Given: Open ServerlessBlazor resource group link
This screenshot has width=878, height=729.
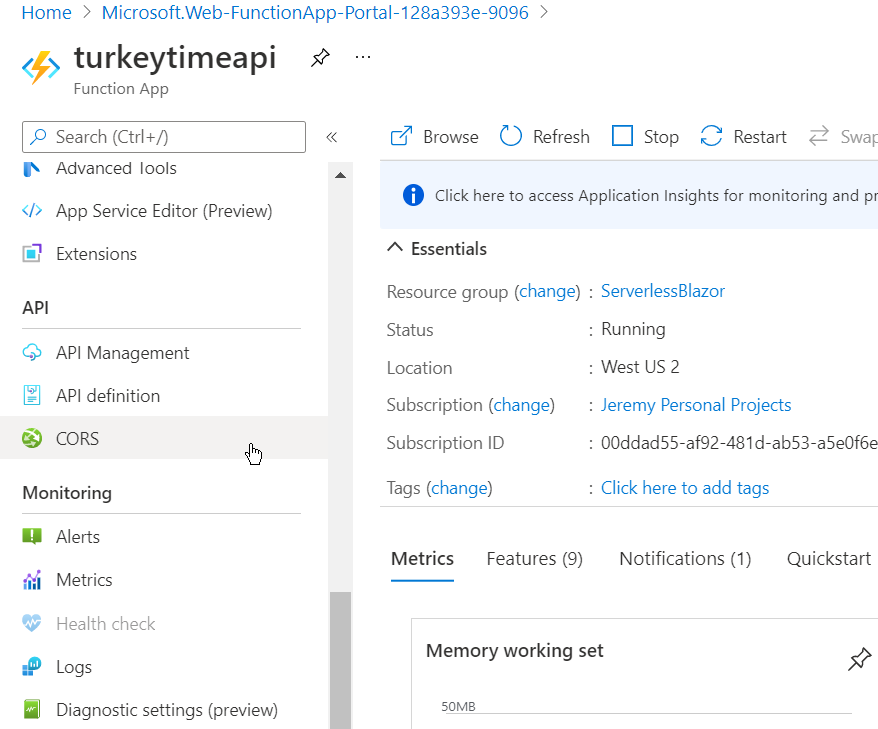Looking at the screenshot, I should coord(662,291).
